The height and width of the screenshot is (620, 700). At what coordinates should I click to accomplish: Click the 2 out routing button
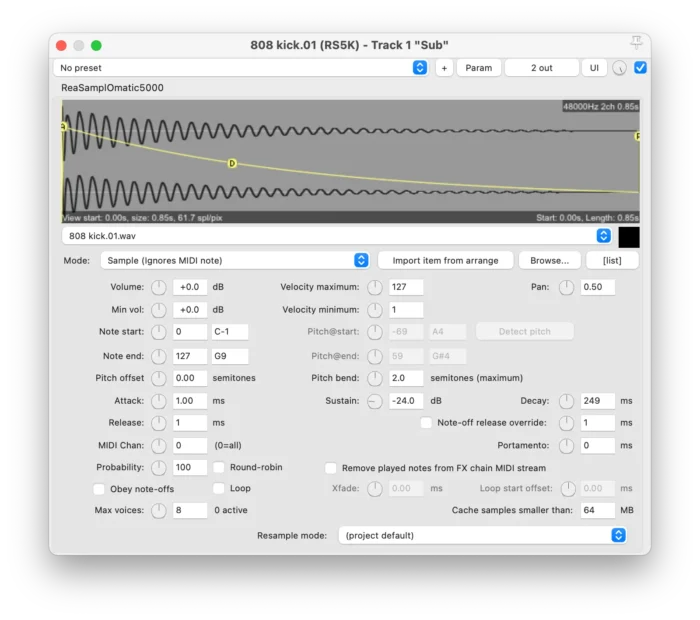[x=542, y=68]
